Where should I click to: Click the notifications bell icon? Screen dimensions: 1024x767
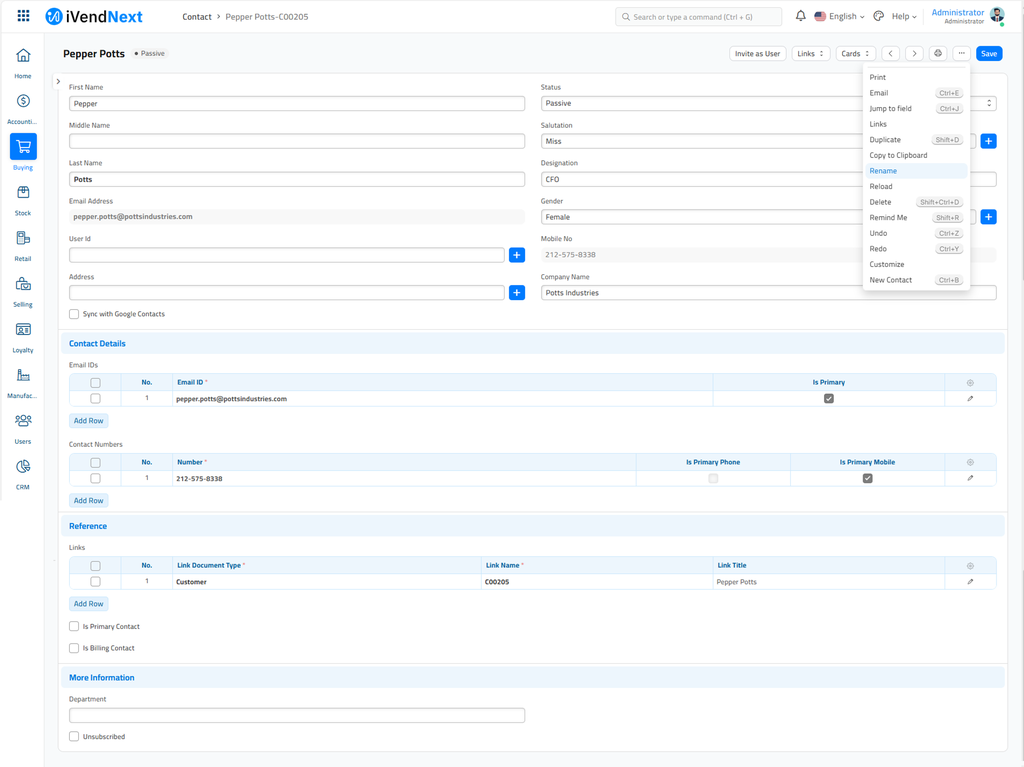pos(800,16)
